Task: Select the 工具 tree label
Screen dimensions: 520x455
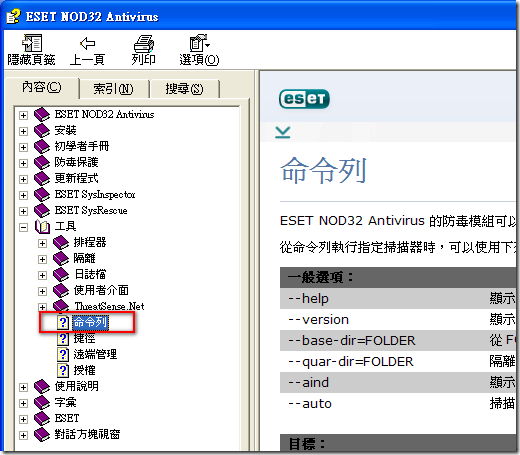Action: pyautogui.click(x=65, y=227)
